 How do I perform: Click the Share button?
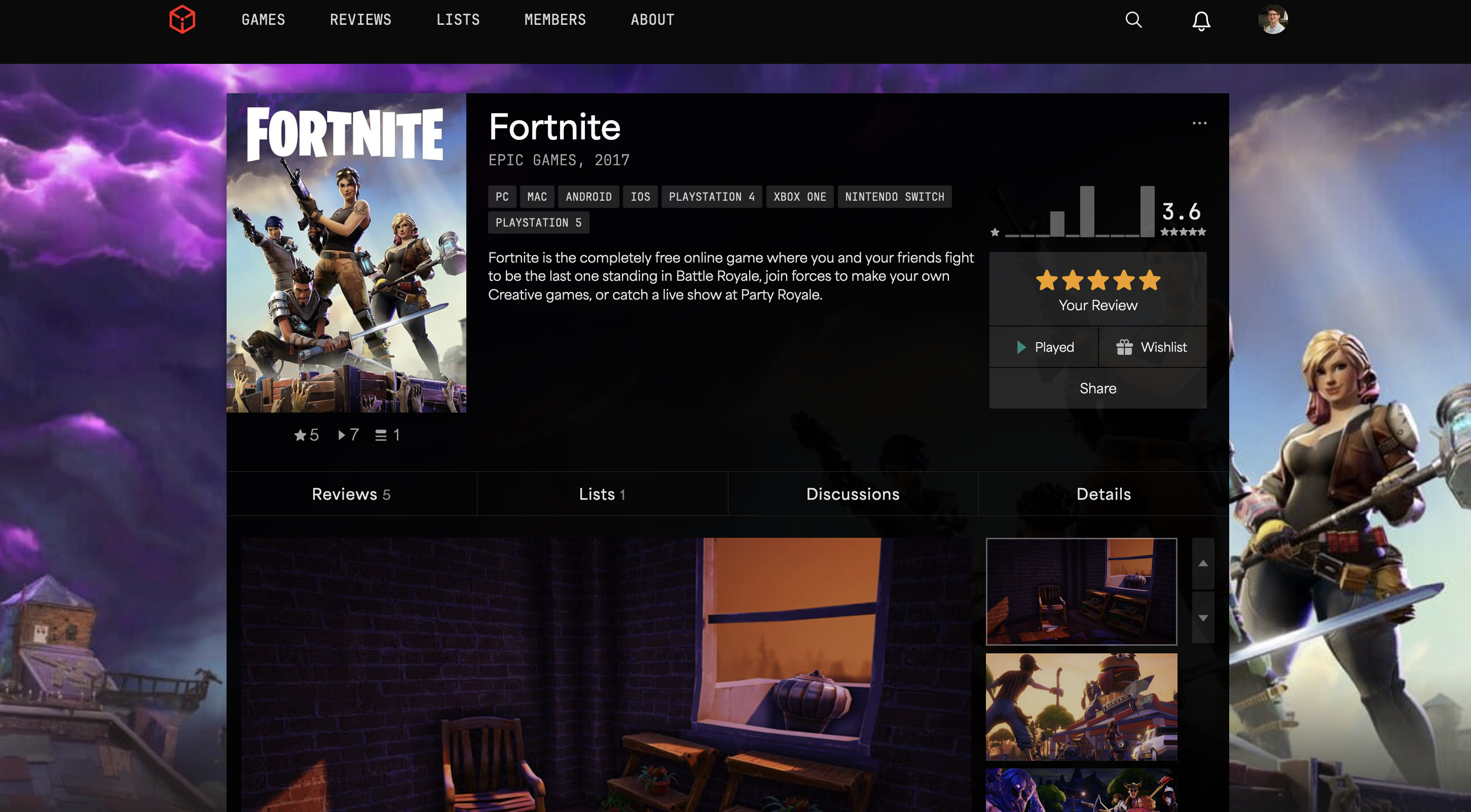click(x=1097, y=388)
